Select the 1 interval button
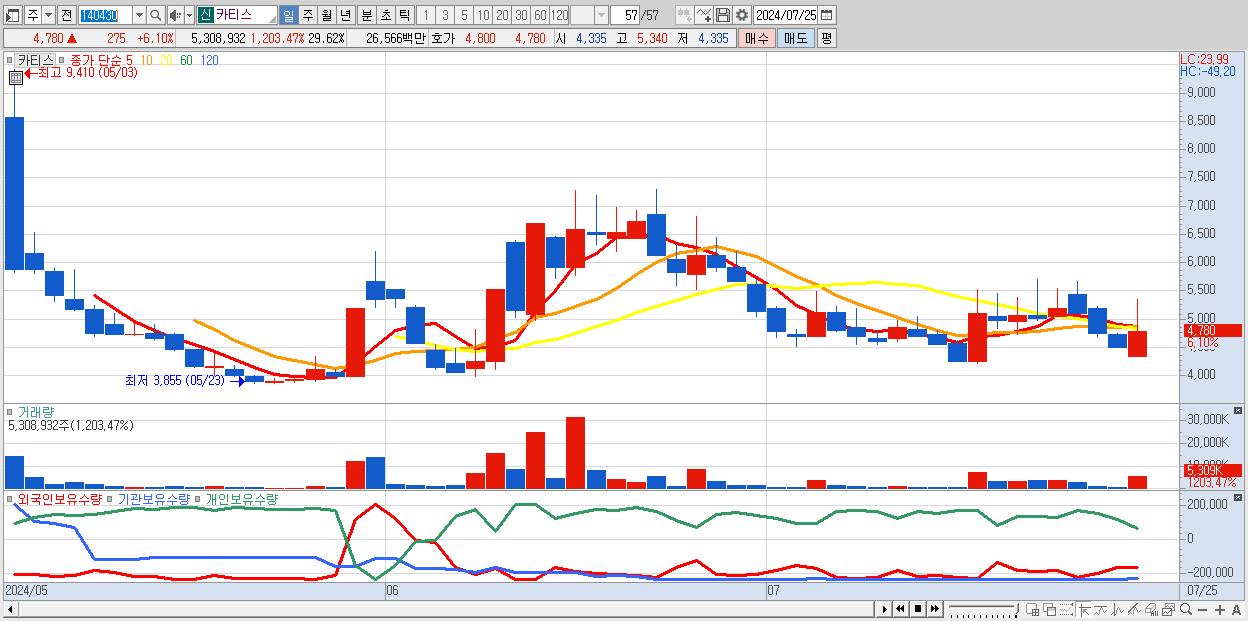The width and height of the screenshot is (1248, 621). 425,15
